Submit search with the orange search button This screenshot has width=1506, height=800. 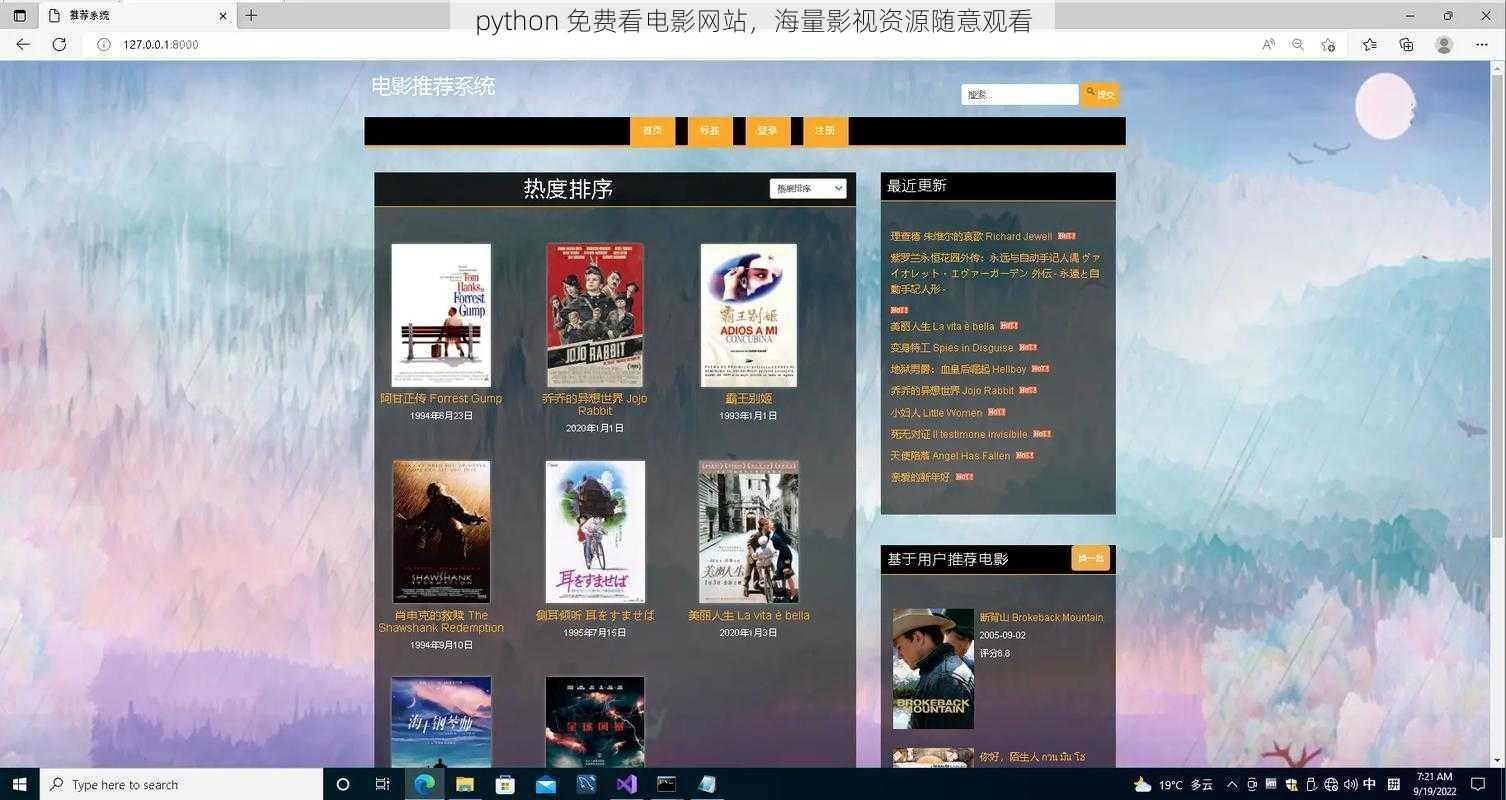tap(1099, 94)
